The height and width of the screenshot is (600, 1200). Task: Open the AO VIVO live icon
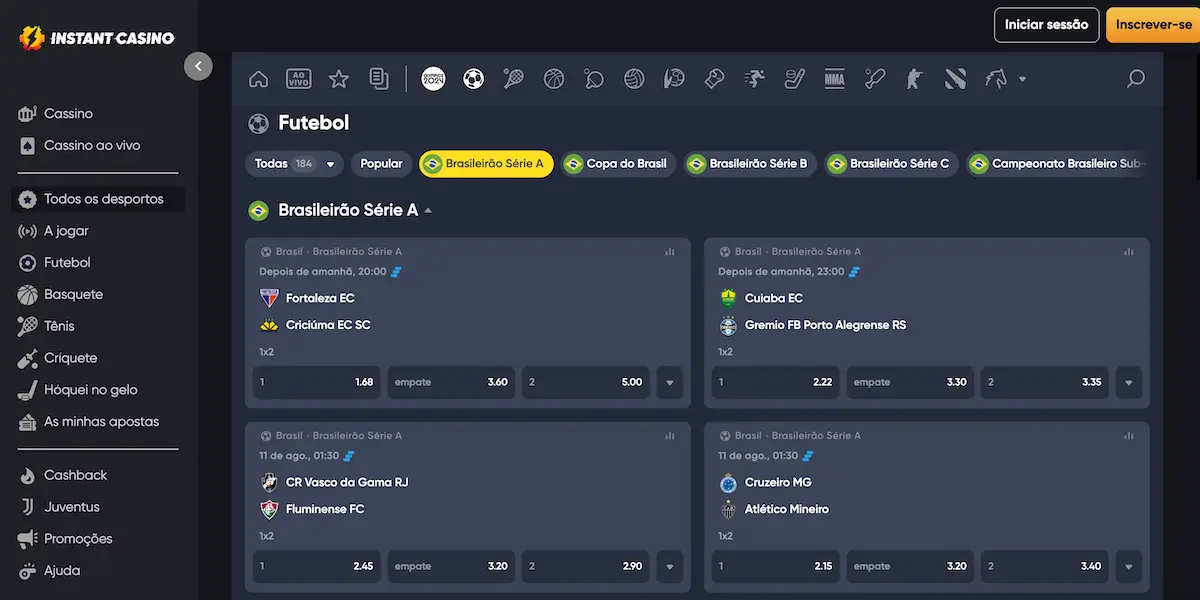coord(298,79)
